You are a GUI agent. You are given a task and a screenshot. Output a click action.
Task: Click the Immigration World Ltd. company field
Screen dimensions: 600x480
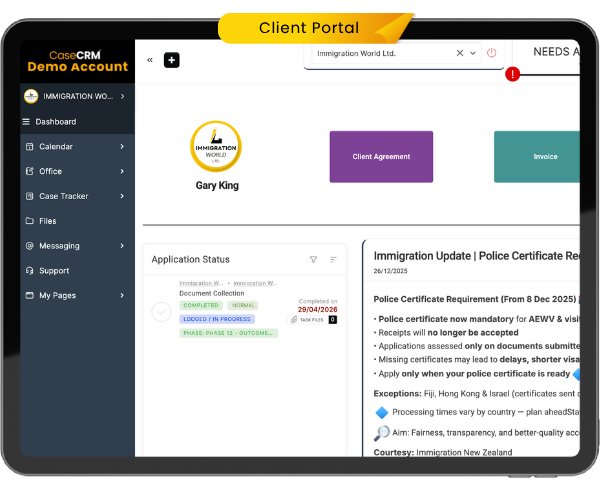tap(396, 53)
